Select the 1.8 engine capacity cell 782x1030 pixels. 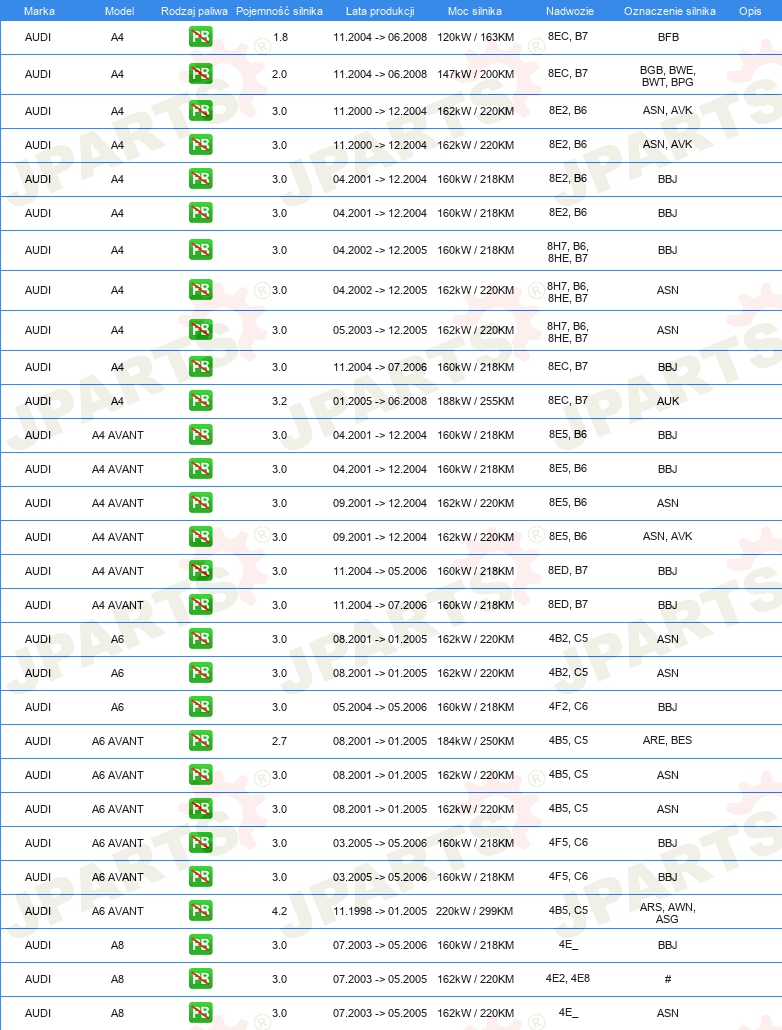pyautogui.click(x=281, y=37)
